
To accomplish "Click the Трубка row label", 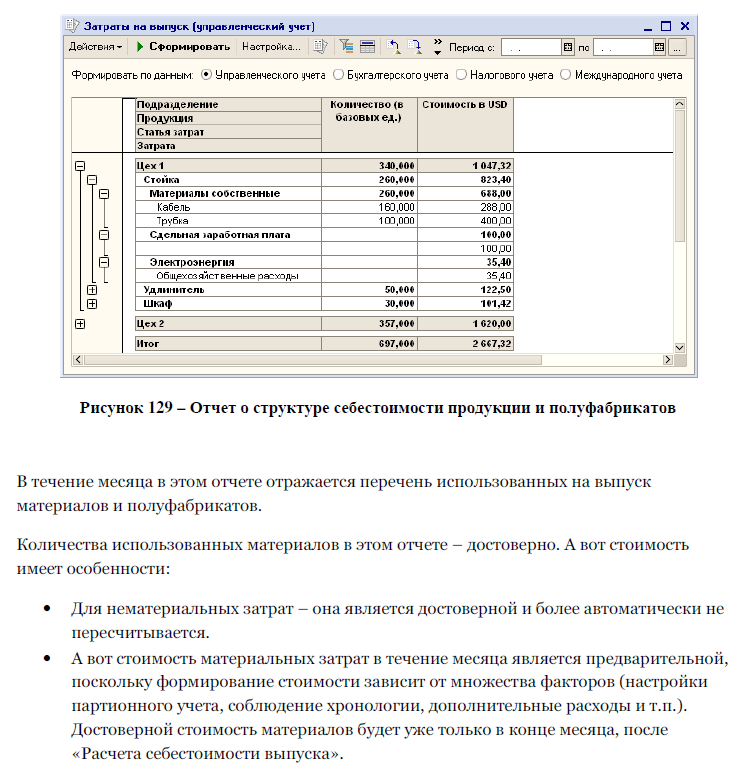I will pyautogui.click(x=172, y=221).
